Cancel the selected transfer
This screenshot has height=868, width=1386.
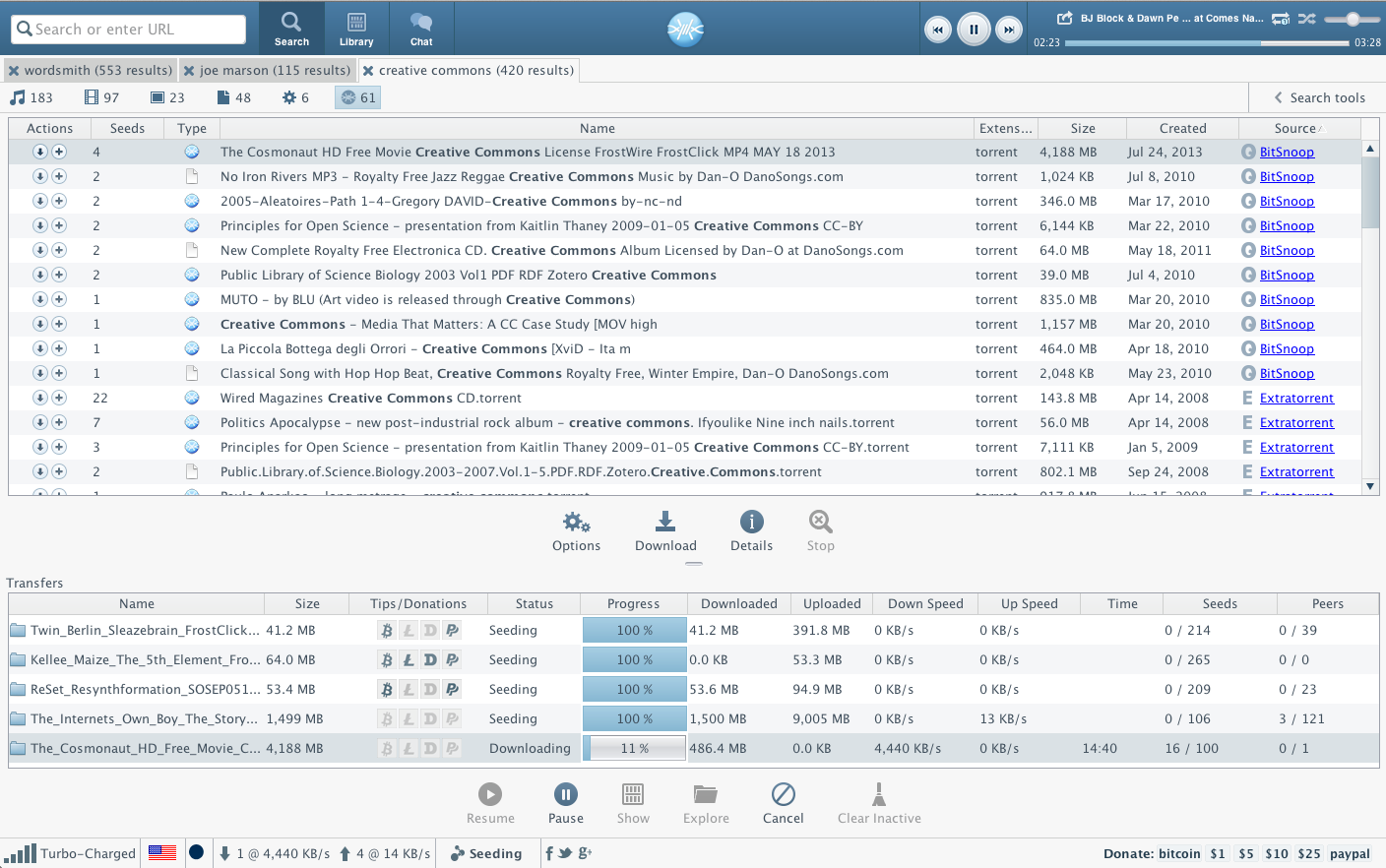click(783, 803)
